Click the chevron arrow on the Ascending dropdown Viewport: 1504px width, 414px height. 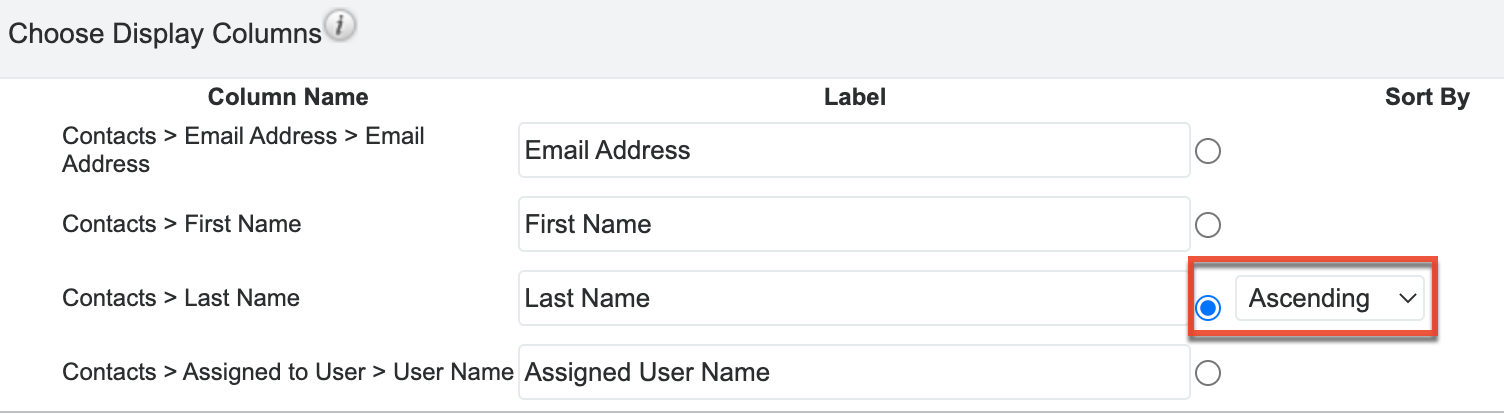[1408, 298]
